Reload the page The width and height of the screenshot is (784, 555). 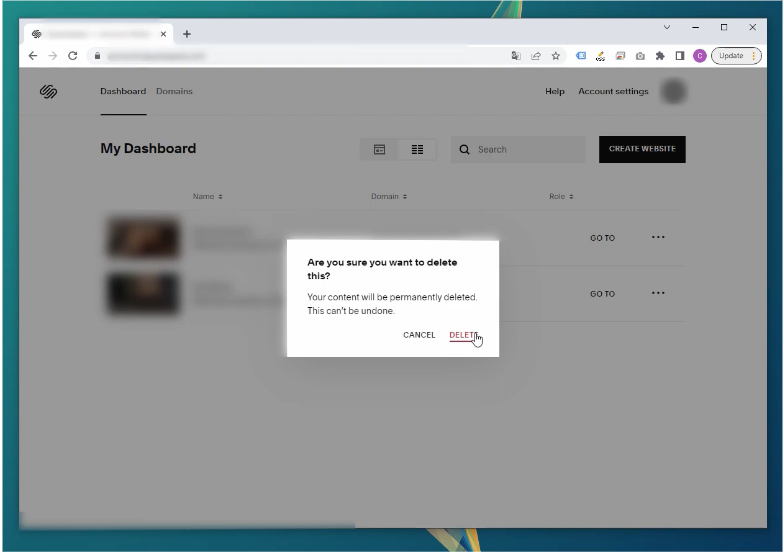pyautogui.click(x=72, y=56)
